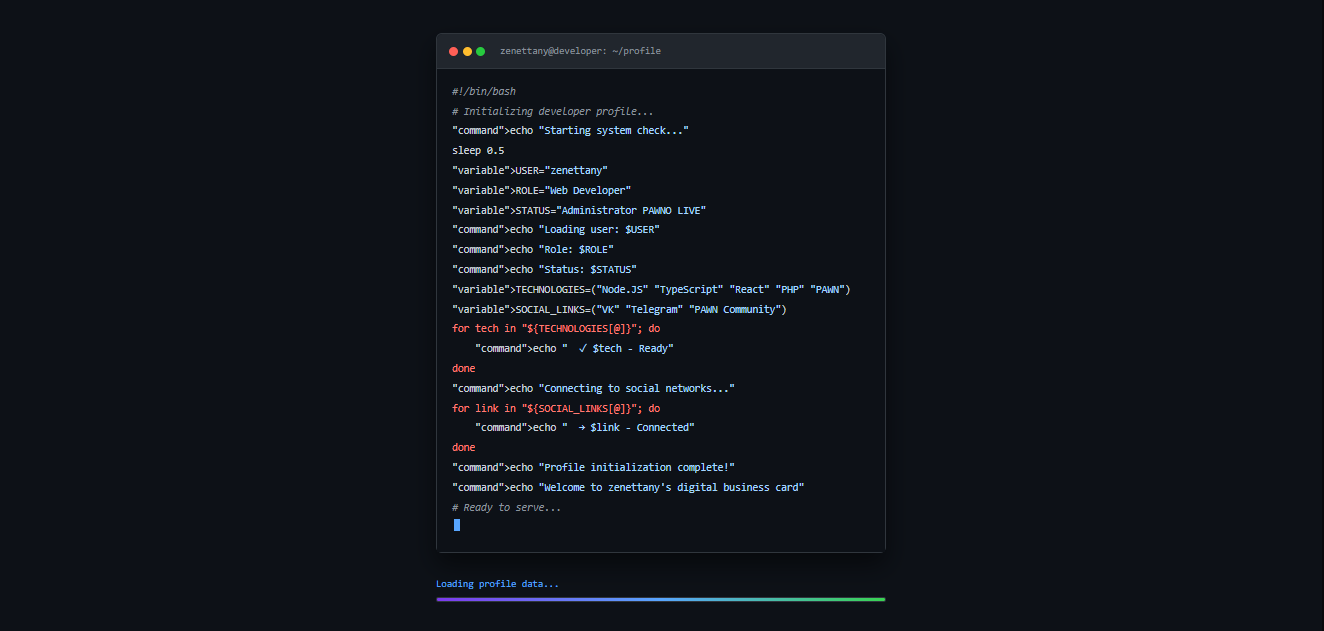Select the "Initializing developer profile" comment line
This screenshot has height=631, width=1324.
coord(552,112)
